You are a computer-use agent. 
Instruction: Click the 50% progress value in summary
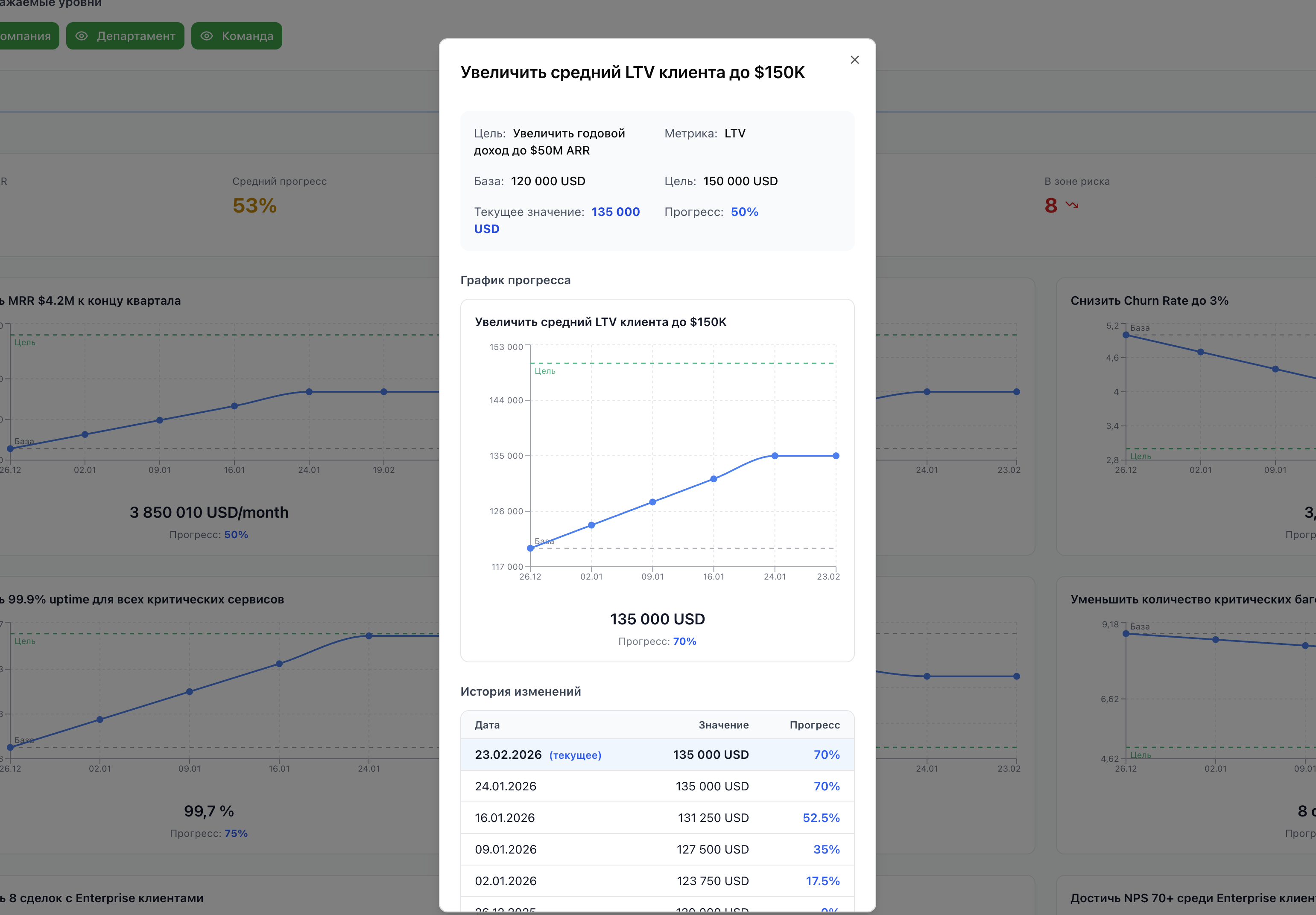(x=744, y=212)
